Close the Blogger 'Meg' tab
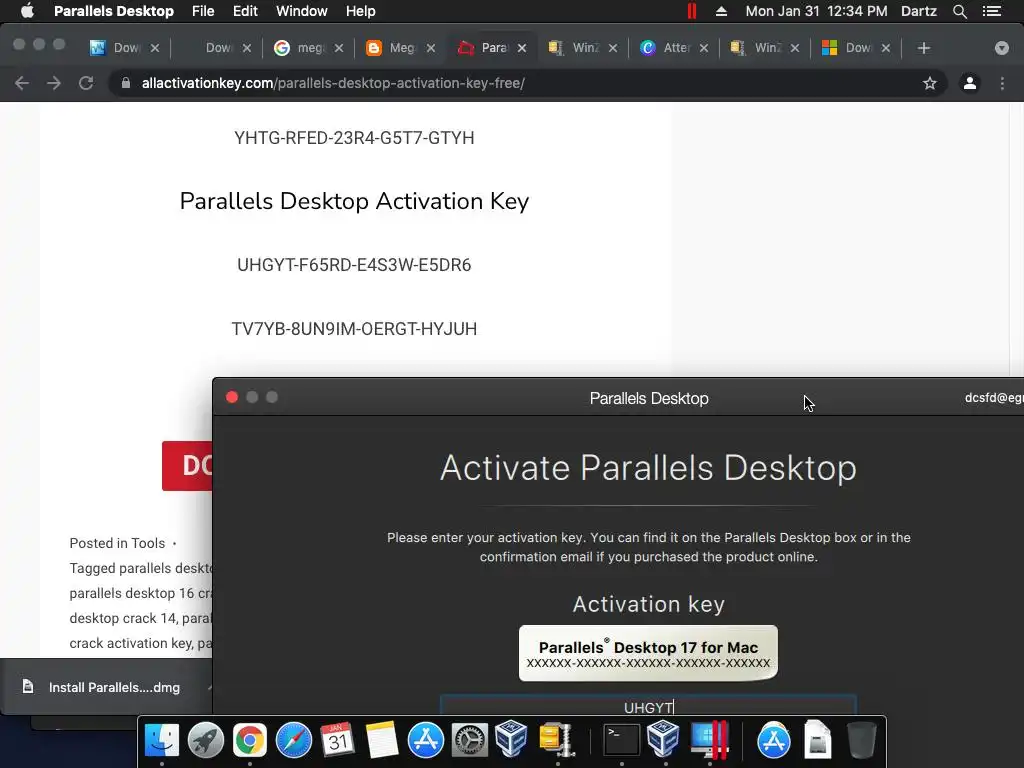The width and height of the screenshot is (1024, 768). point(430,48)
